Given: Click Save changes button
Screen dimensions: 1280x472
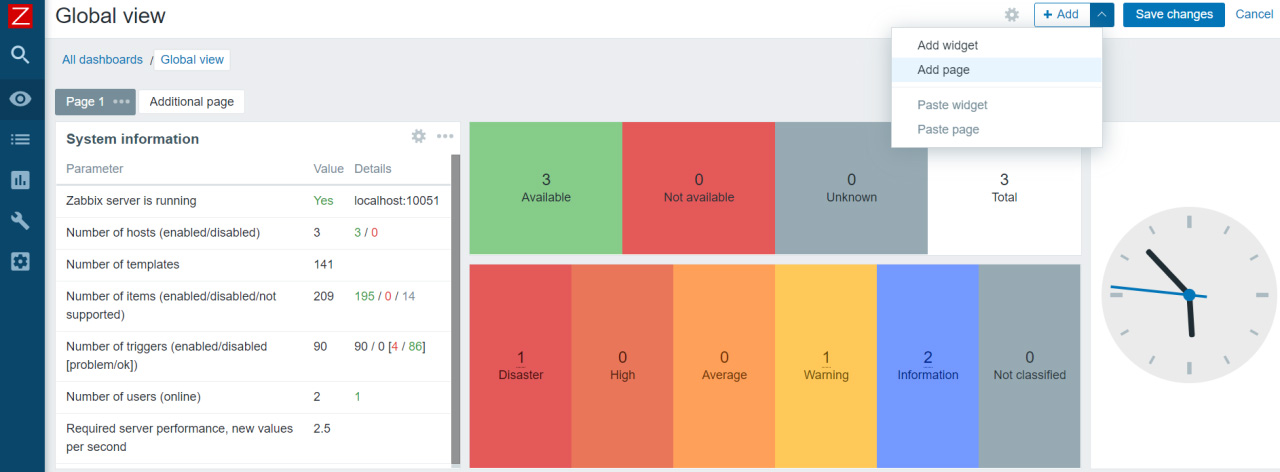Looking at the screenshot, I should (x=1174, y=14).
